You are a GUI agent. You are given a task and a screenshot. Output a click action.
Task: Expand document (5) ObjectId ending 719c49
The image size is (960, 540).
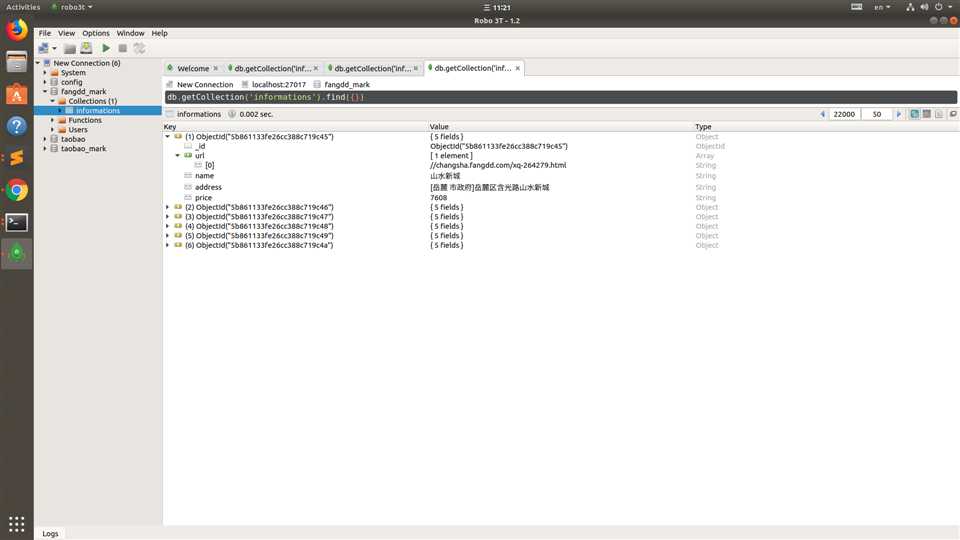[x=168, y=235]
